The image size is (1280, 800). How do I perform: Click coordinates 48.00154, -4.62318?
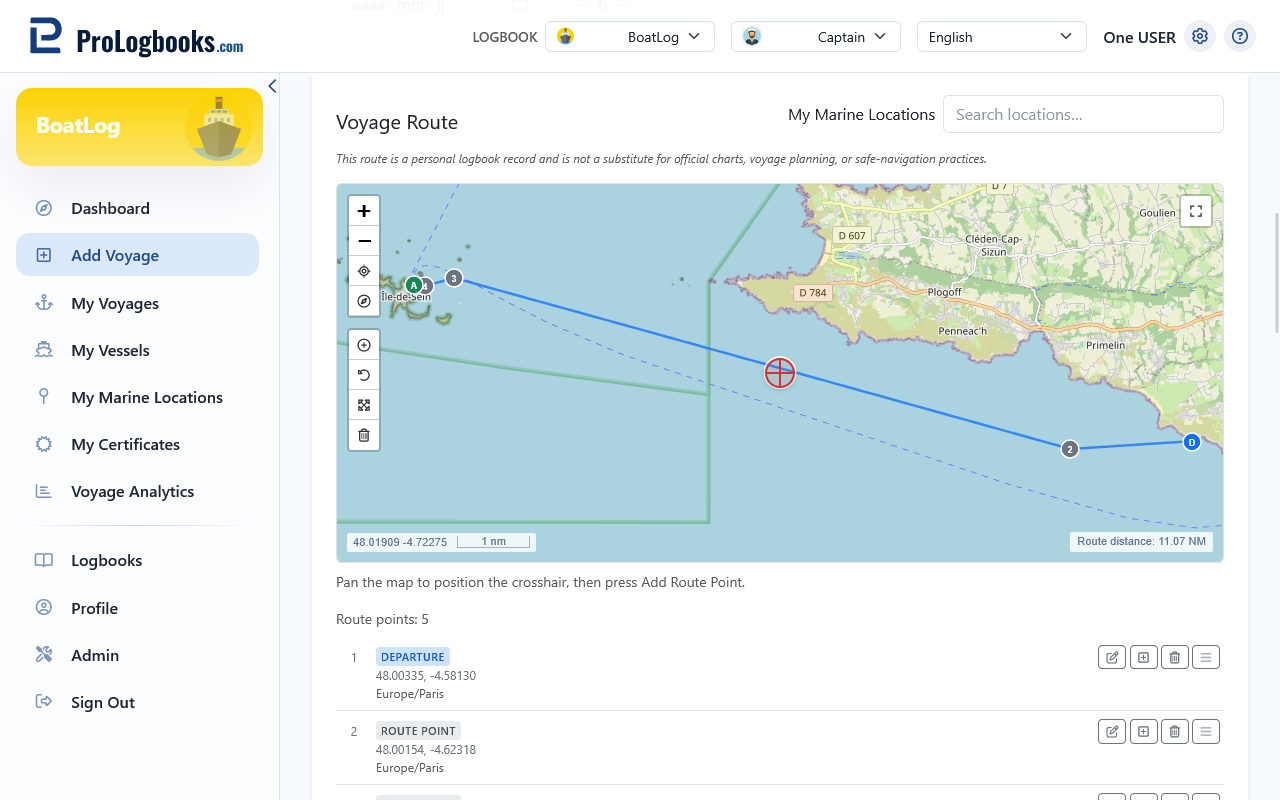pyautogui.click(x=424, y=750)
